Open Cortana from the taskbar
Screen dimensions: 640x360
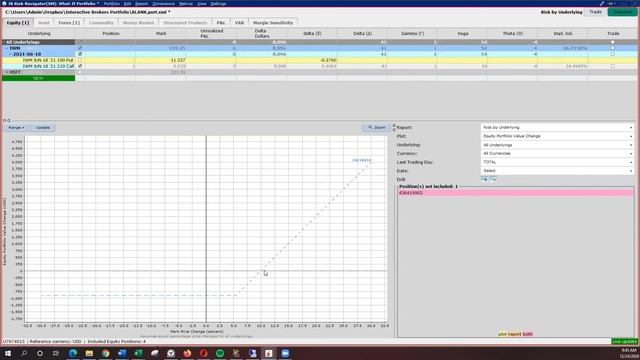tap(40, 353)
